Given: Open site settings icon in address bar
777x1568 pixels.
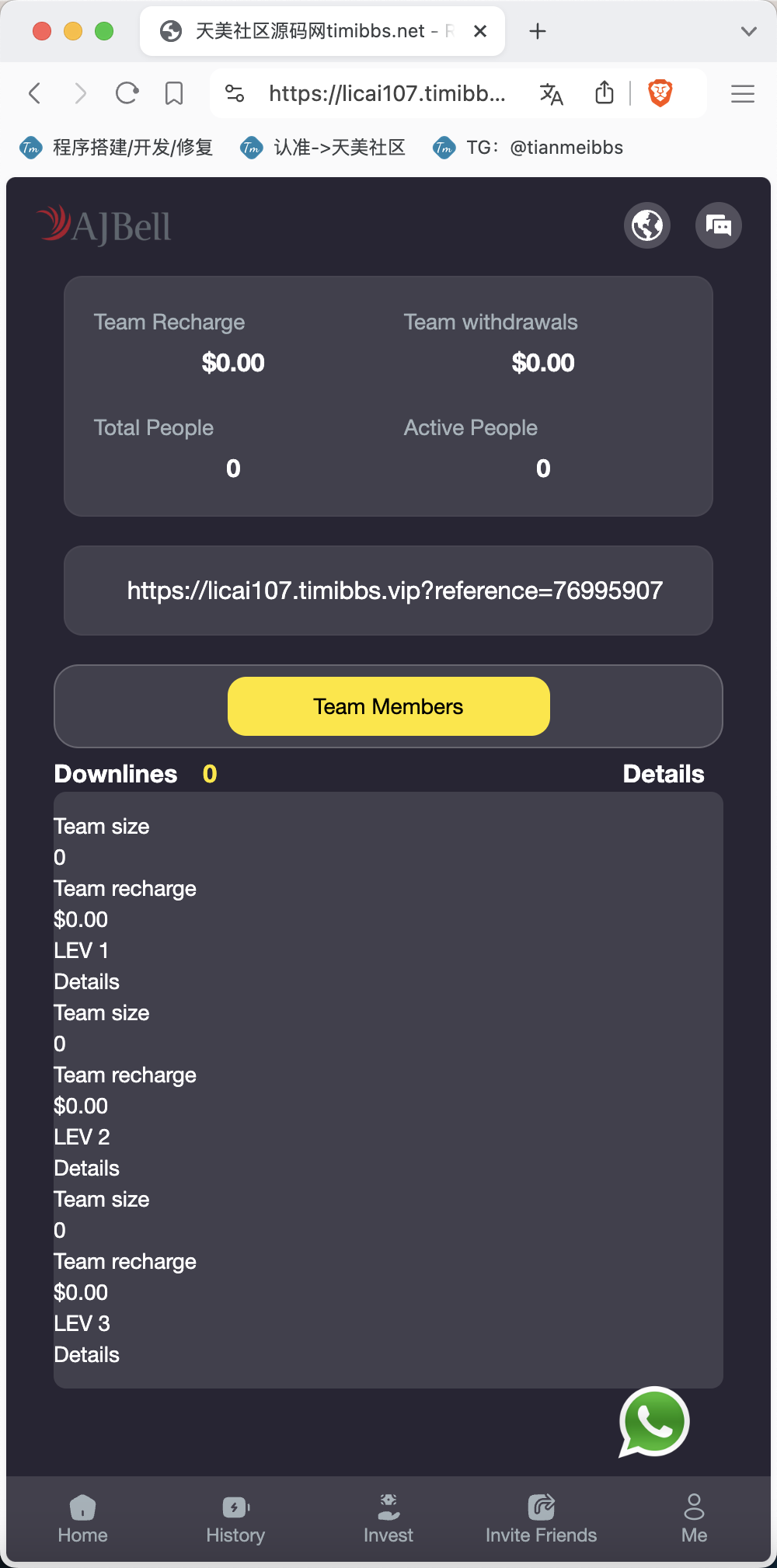Looking at the screenshot, I should (x=235, y=94).
